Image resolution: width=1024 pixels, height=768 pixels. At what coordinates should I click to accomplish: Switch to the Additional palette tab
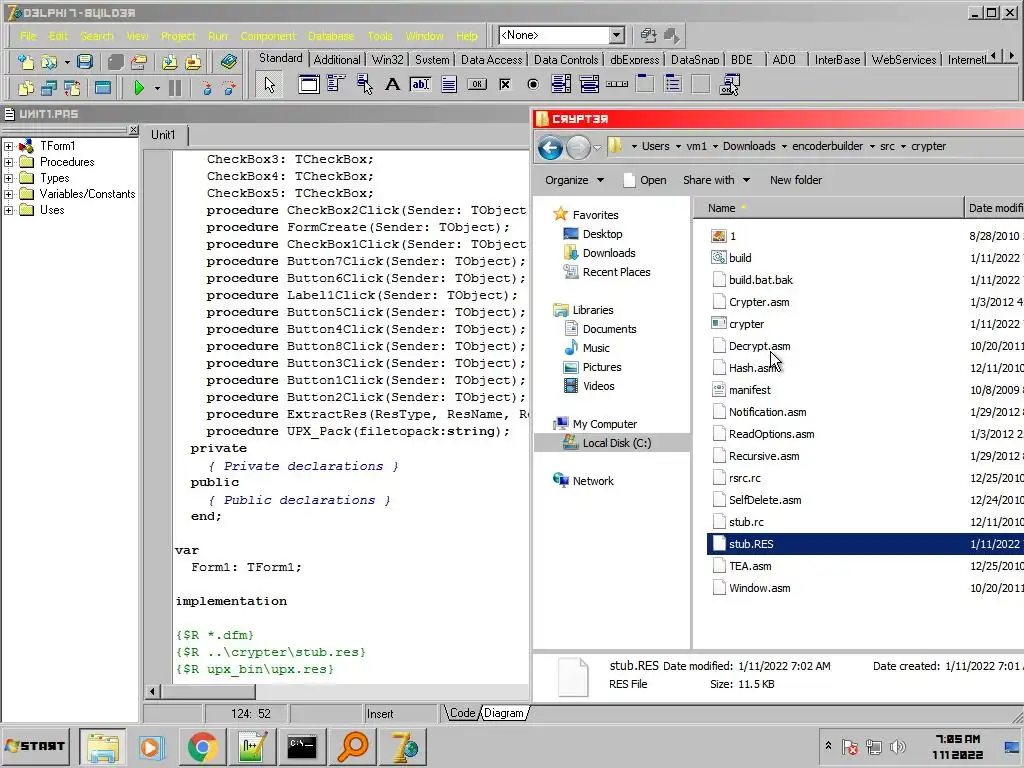coord(337,59)
